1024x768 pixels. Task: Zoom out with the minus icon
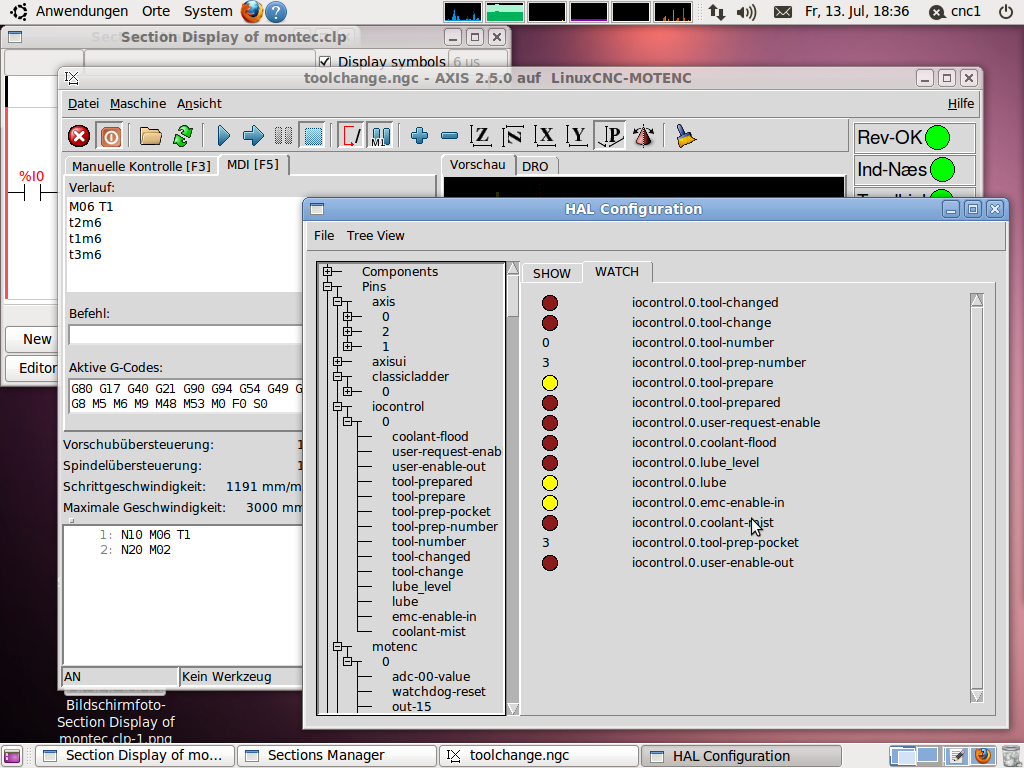449,136
